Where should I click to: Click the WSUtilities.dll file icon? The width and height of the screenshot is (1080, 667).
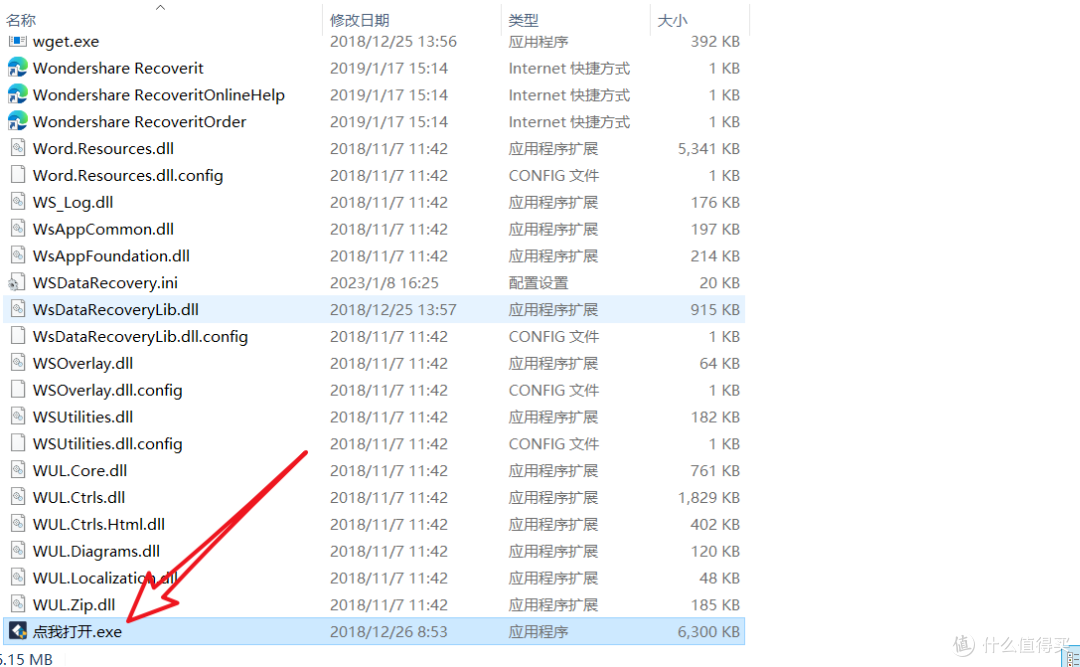tap(18, 417)
